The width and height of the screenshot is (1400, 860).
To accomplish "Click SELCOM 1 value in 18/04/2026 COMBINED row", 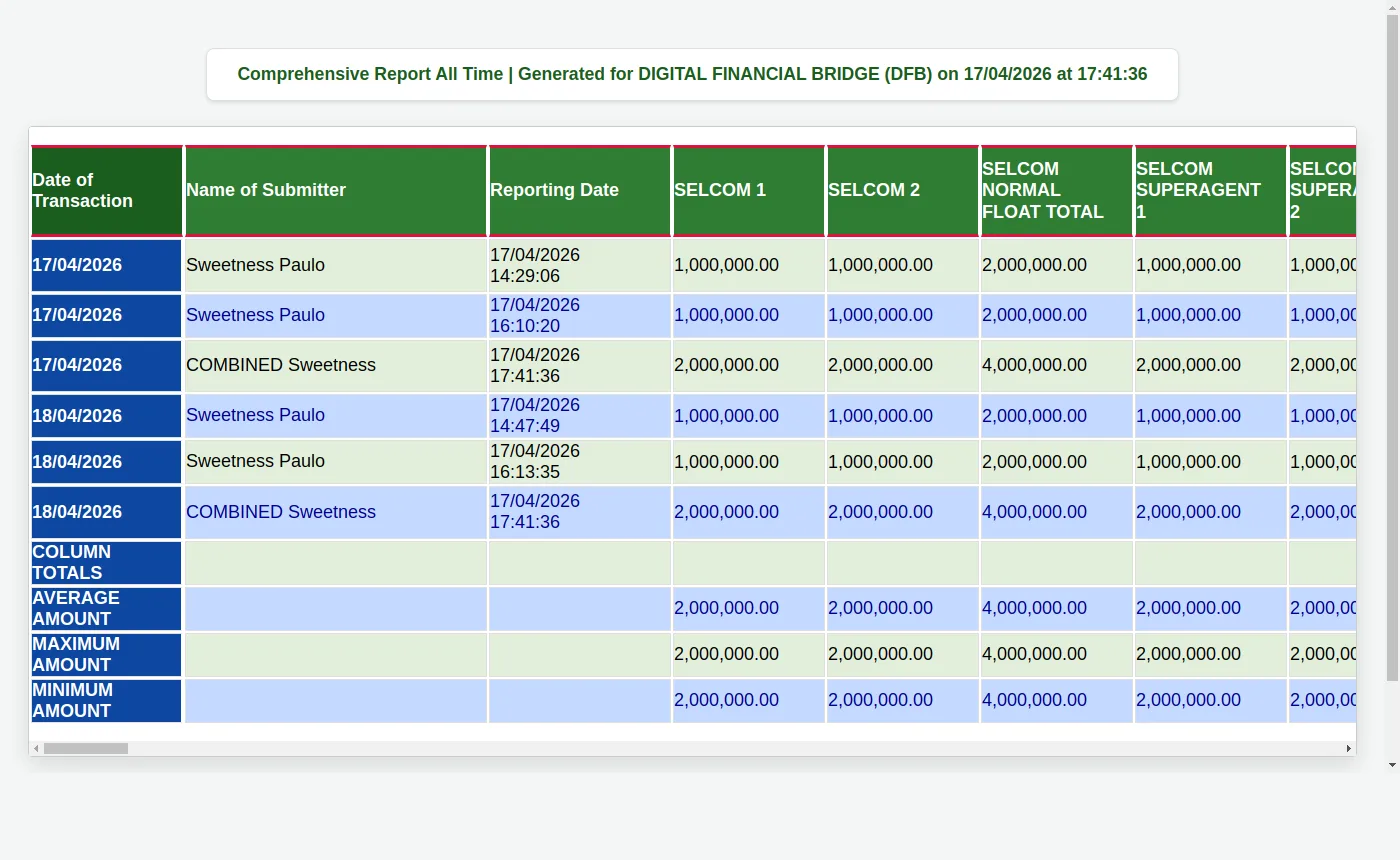I will [726, 511].
